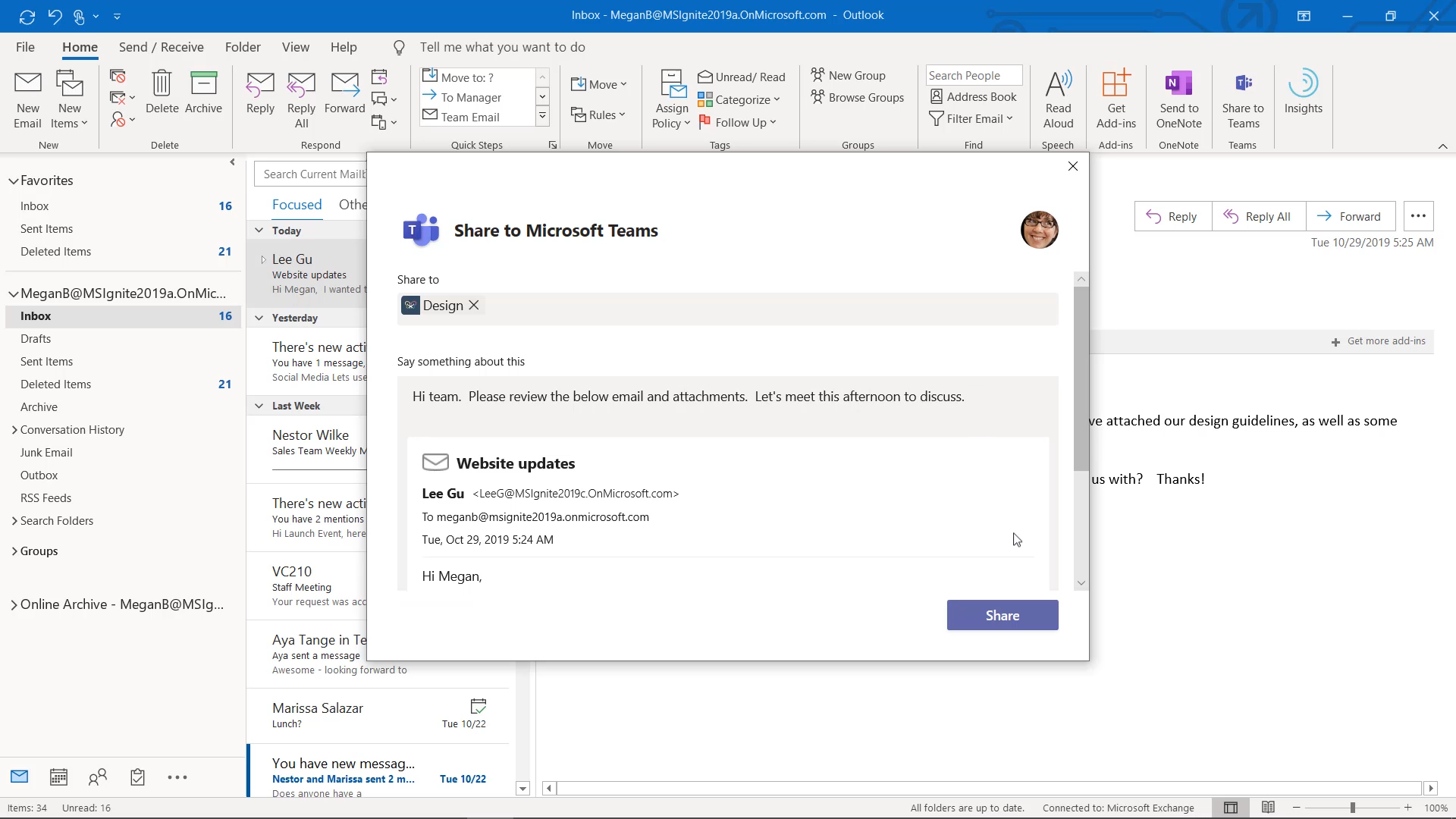This screenshot has width=1456, height=819.
Task: Click Reply All button in reading pane
Action: tap(1259, 216)
